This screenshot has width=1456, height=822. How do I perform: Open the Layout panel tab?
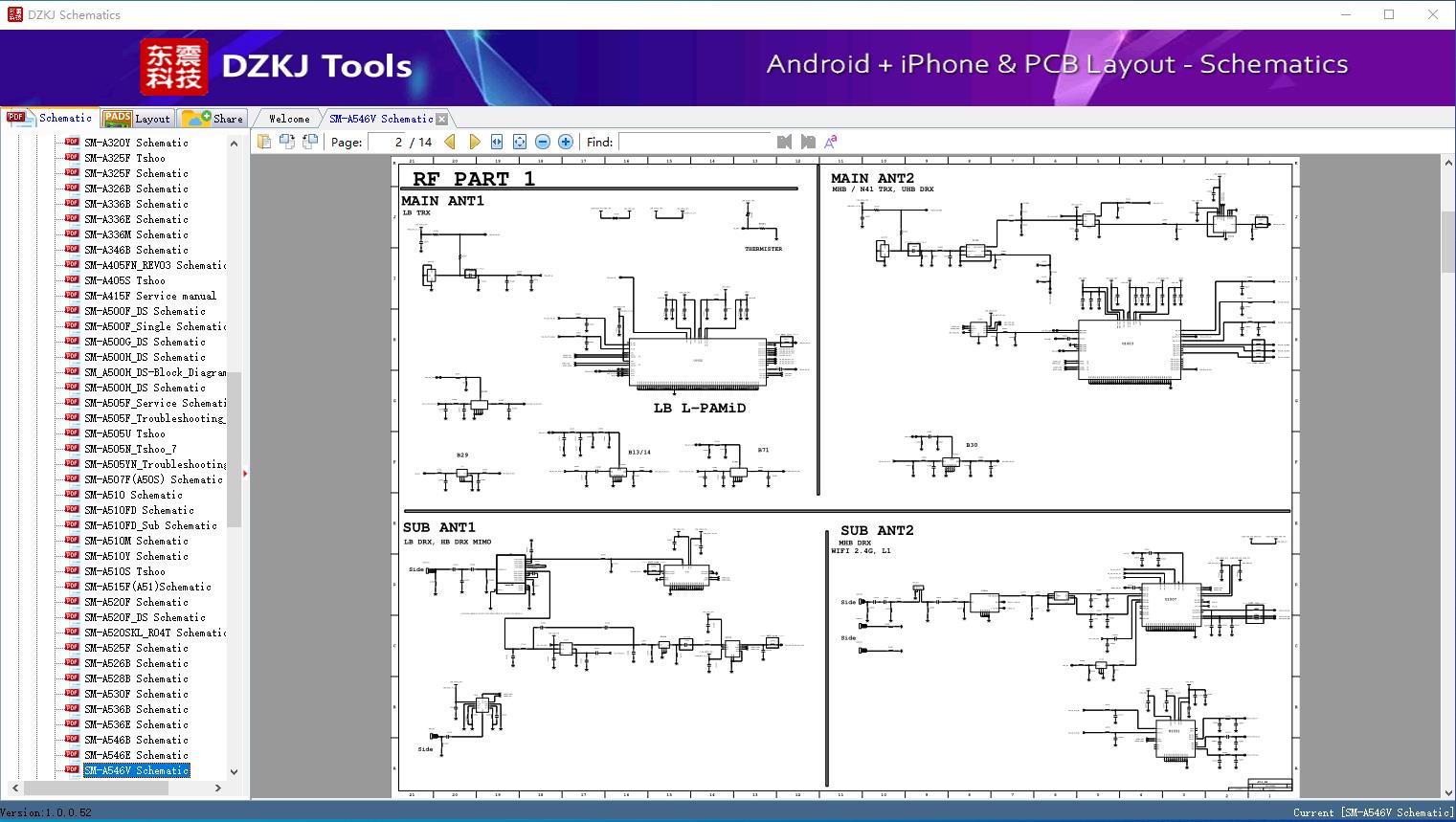tap(137, 119)
